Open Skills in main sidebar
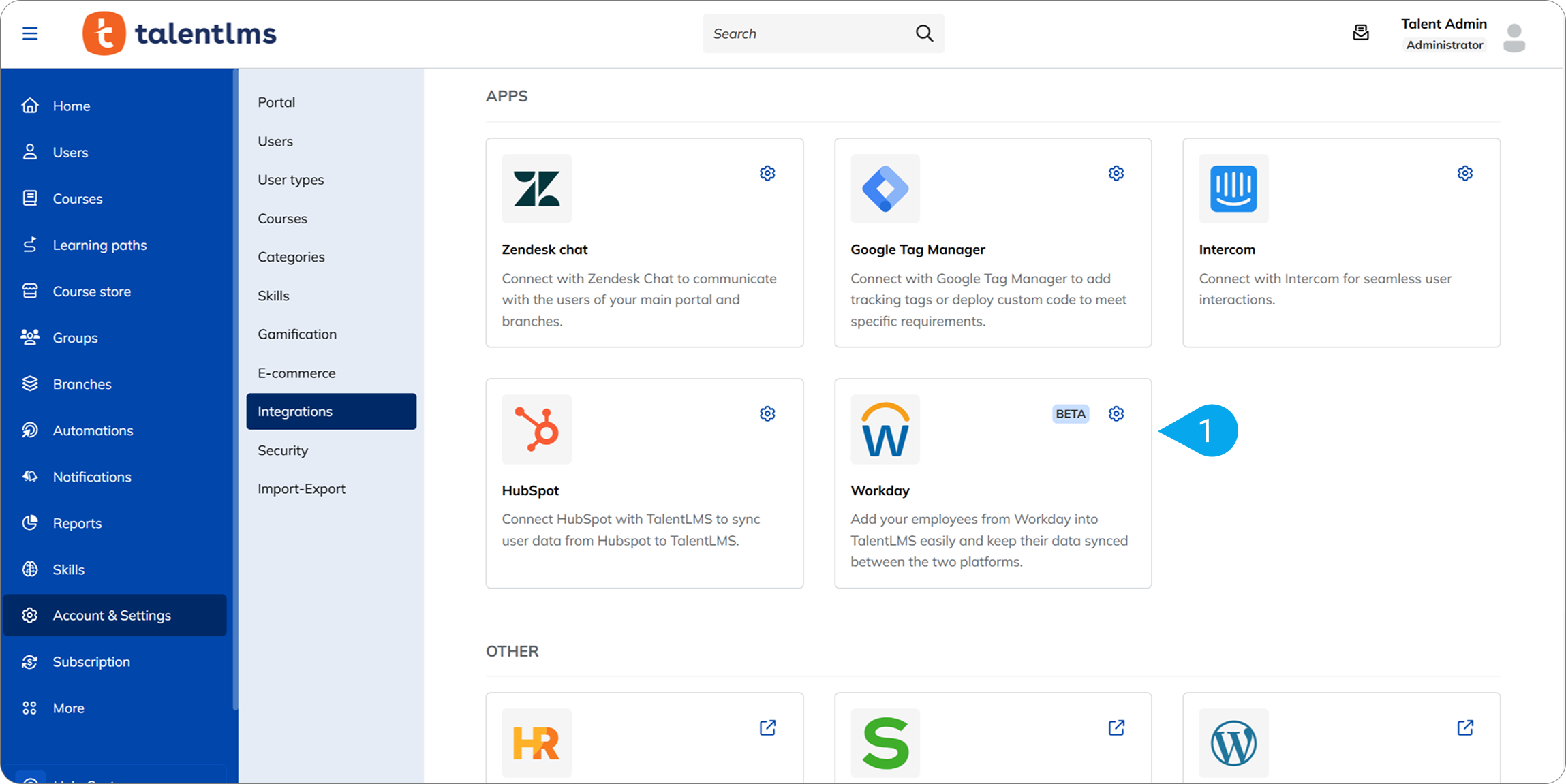 [x=114, y=569]
